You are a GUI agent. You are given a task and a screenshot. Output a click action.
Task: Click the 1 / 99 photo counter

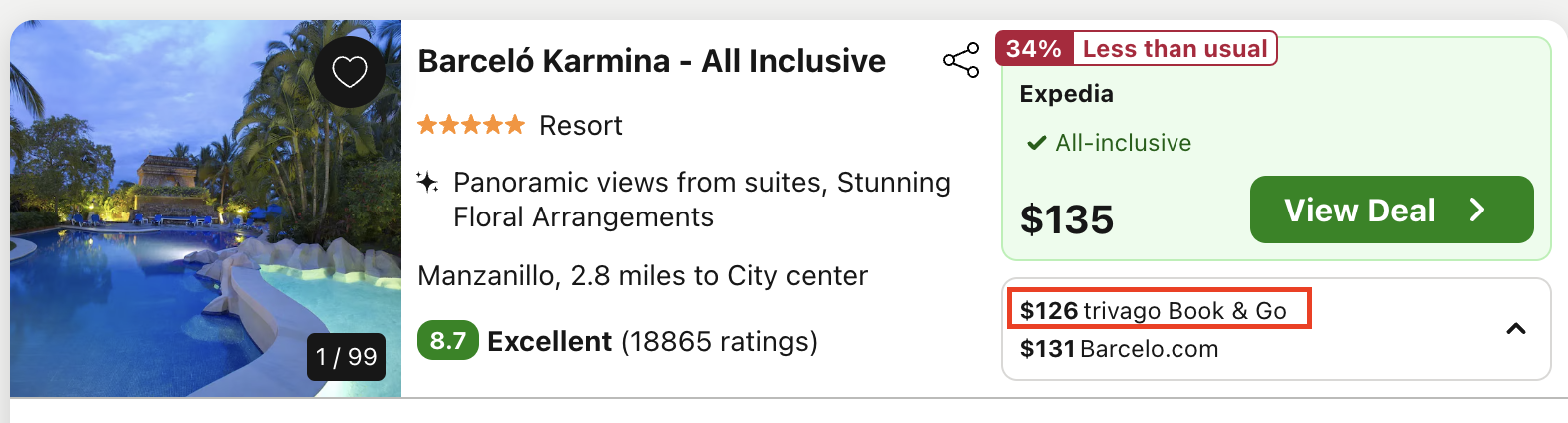[x=346, y=356]
